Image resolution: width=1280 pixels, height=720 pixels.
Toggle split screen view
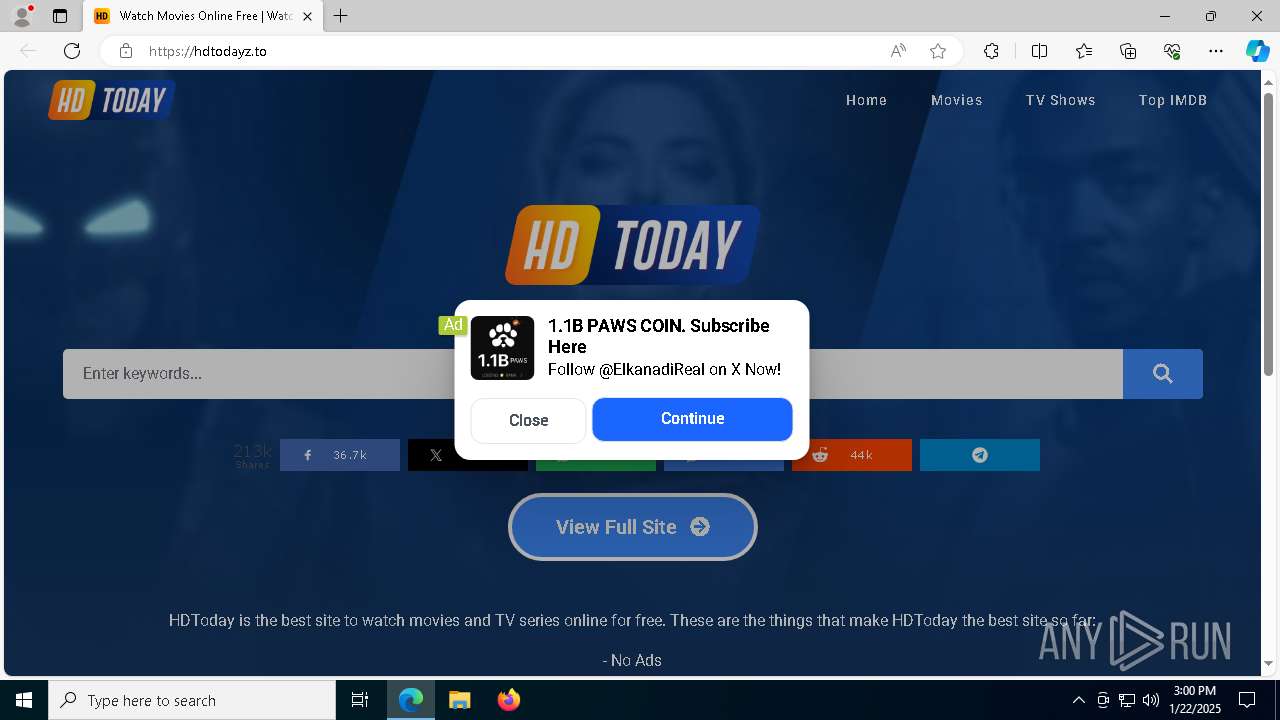(1039, 51)
